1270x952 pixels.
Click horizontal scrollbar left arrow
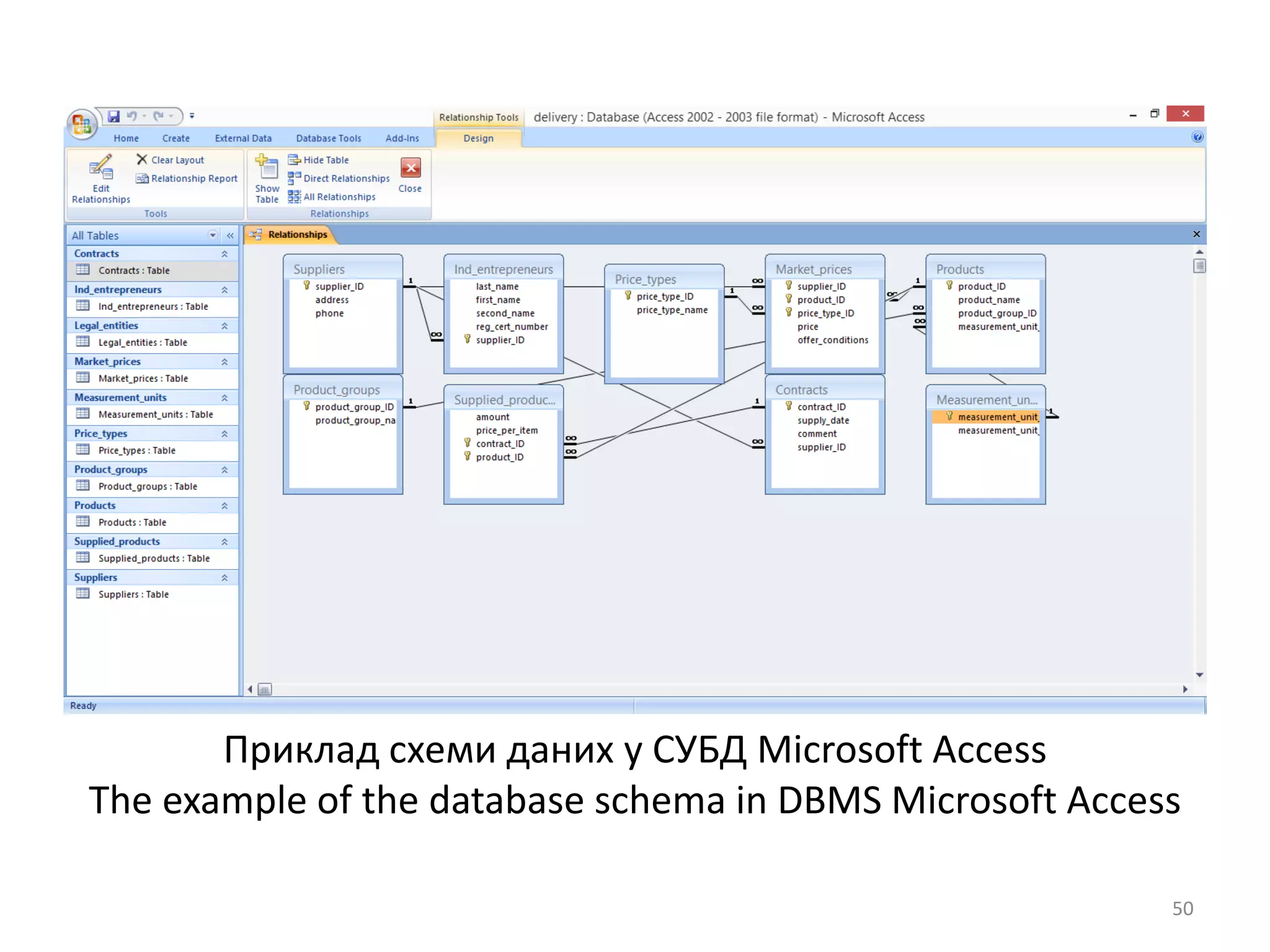coord(250,689)
